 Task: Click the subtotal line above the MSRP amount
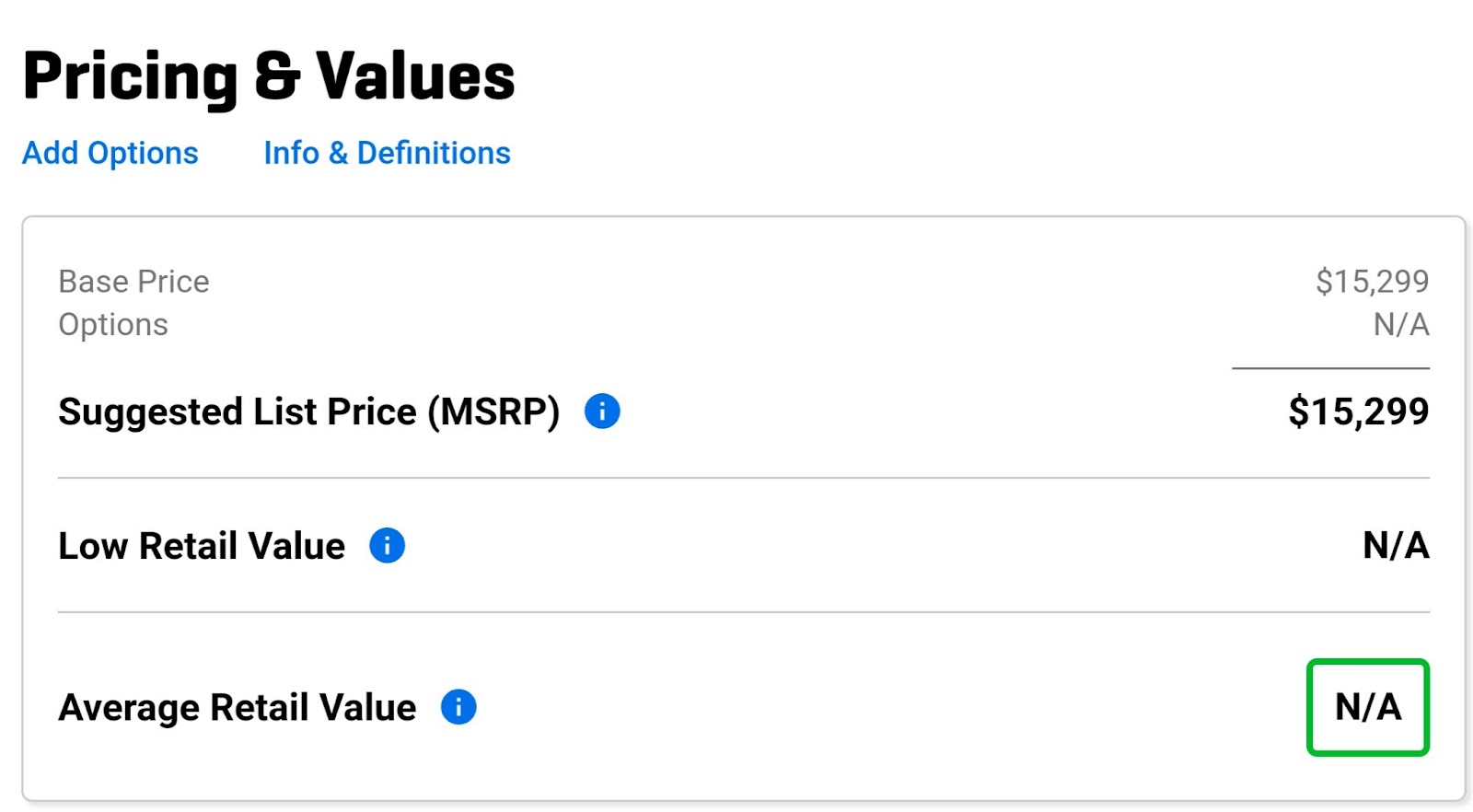[1330, 368]
